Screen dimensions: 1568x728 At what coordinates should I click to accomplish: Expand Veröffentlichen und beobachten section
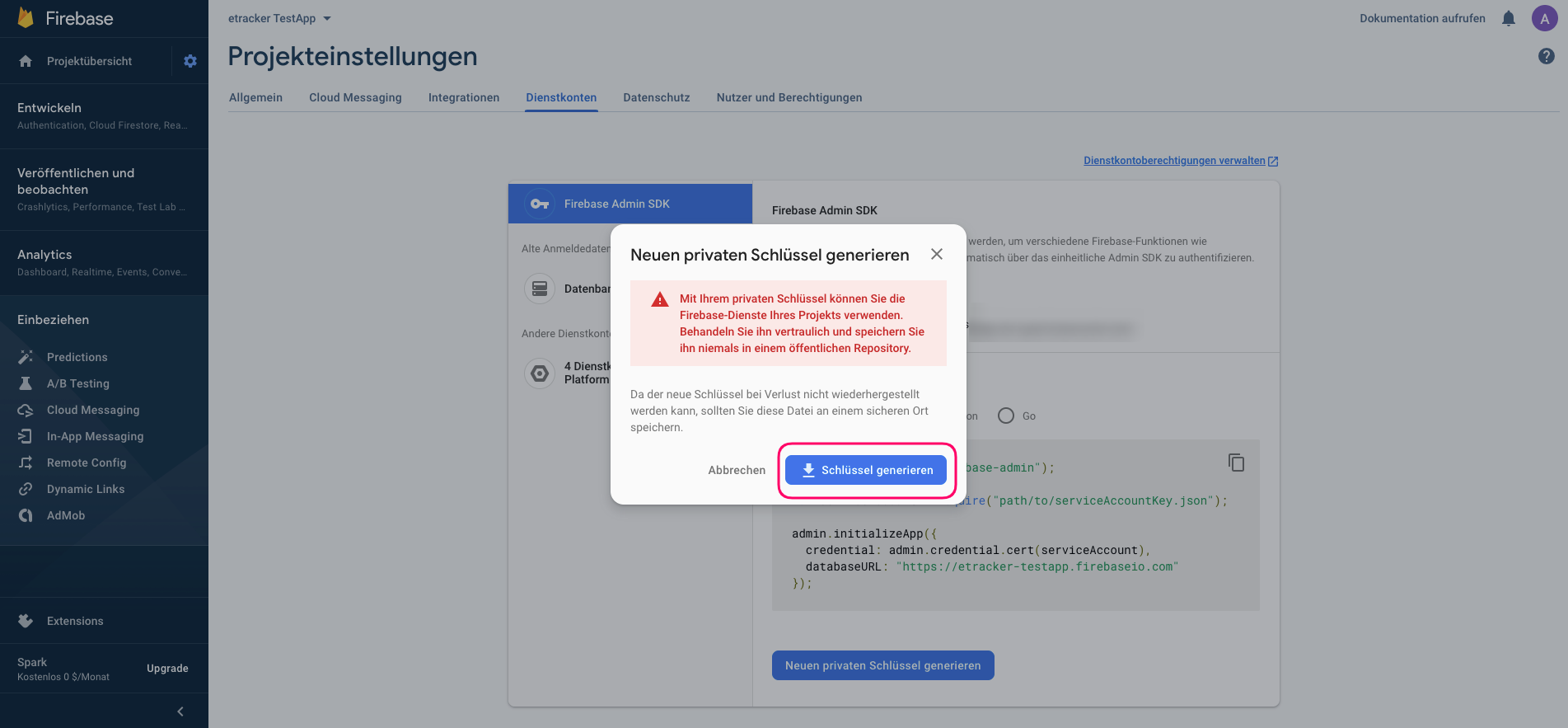click(104, 190)
